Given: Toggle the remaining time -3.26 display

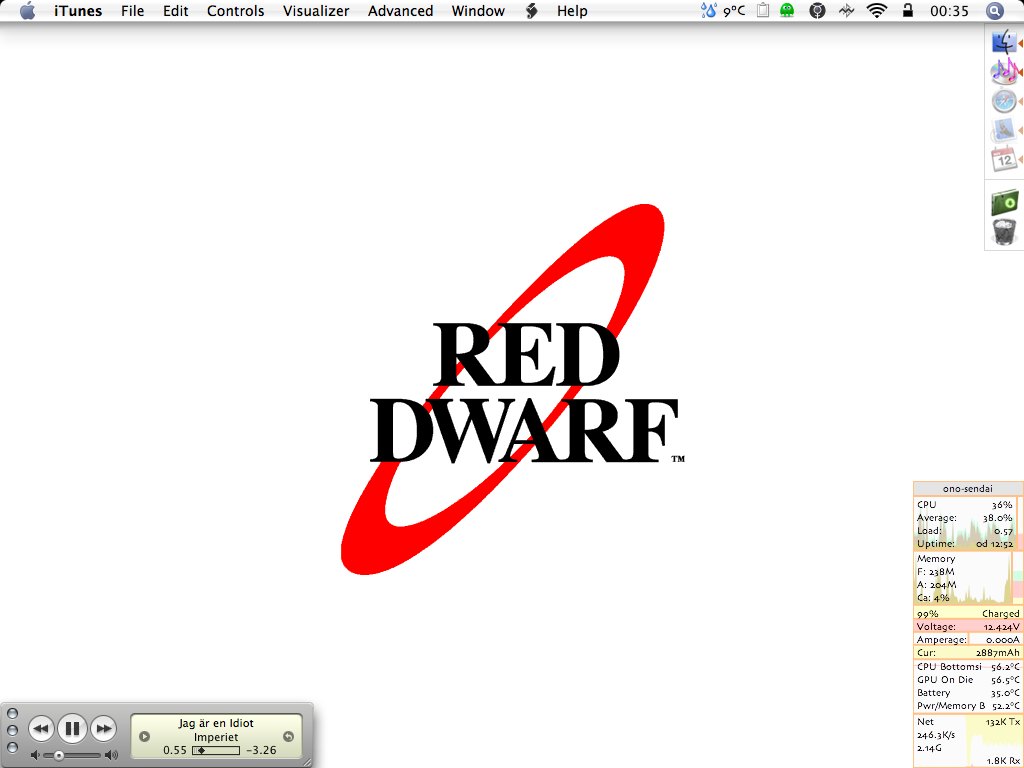Looking at the screenshot, I should (261, 750).
